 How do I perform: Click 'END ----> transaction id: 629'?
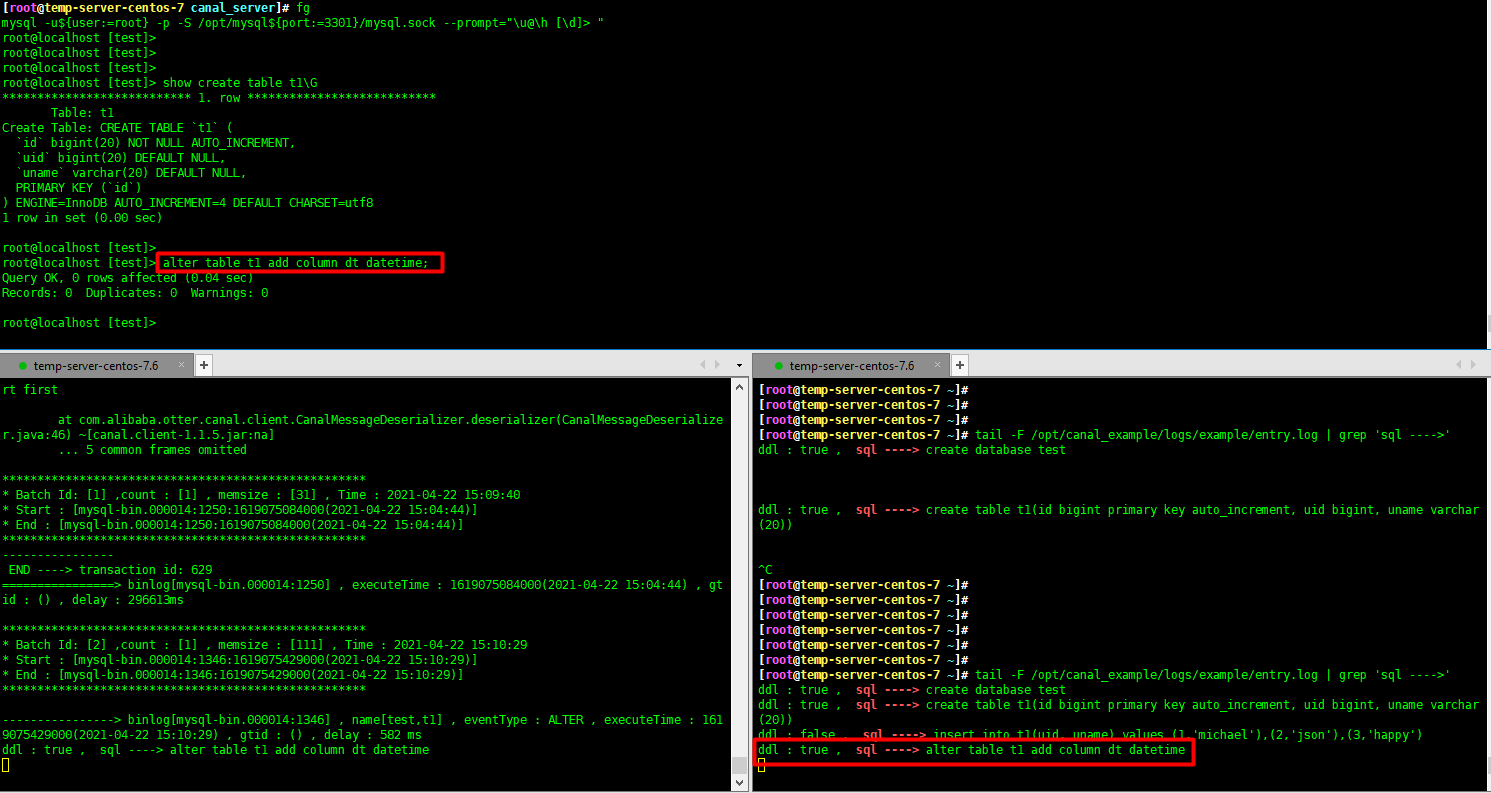110,570
